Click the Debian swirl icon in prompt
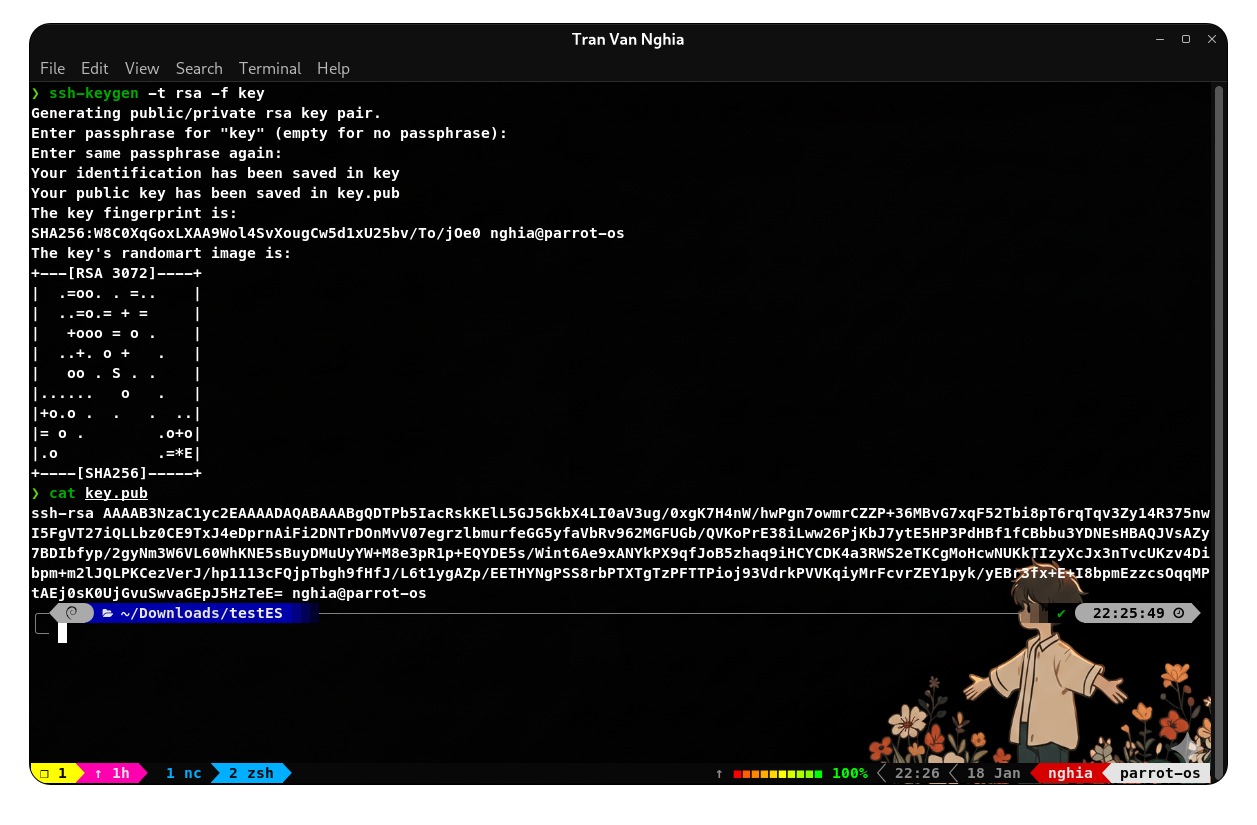This screenshot has width=1257, height=825. tap(72, 613)
